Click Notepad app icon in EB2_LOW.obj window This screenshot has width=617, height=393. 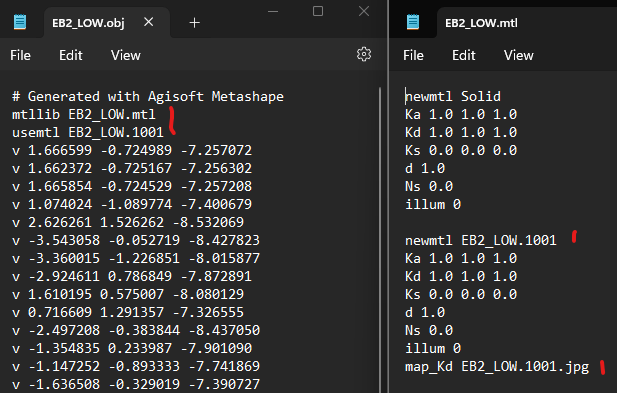tap(20, 22)
